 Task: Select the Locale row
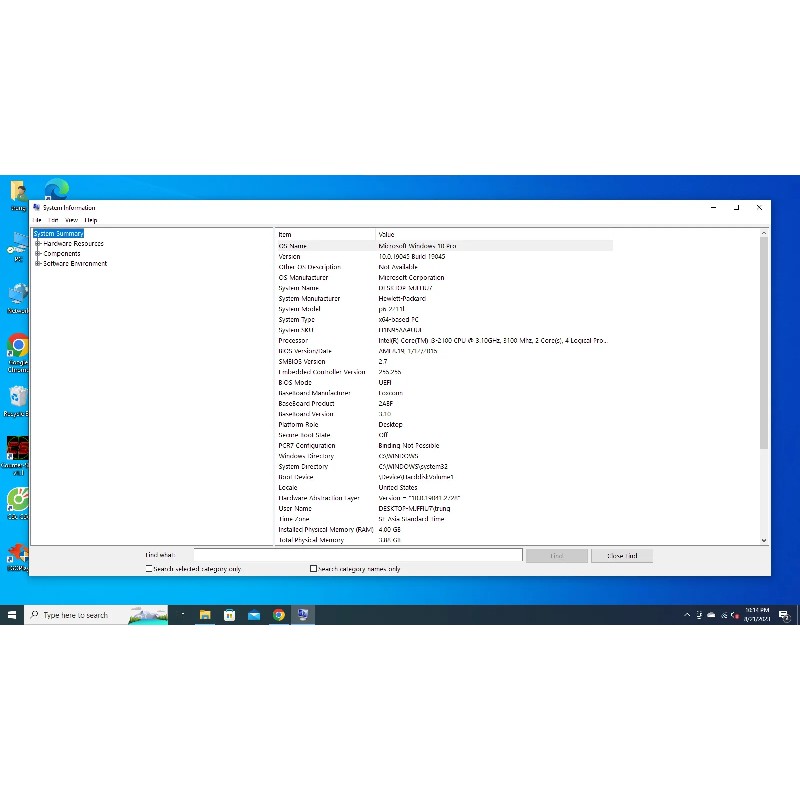click(444, 487)
